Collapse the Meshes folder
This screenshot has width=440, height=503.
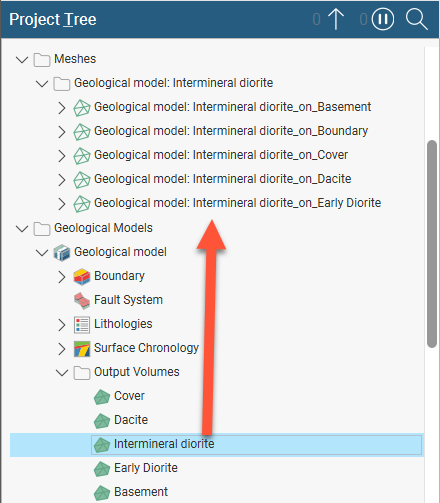tap(22, 60)
